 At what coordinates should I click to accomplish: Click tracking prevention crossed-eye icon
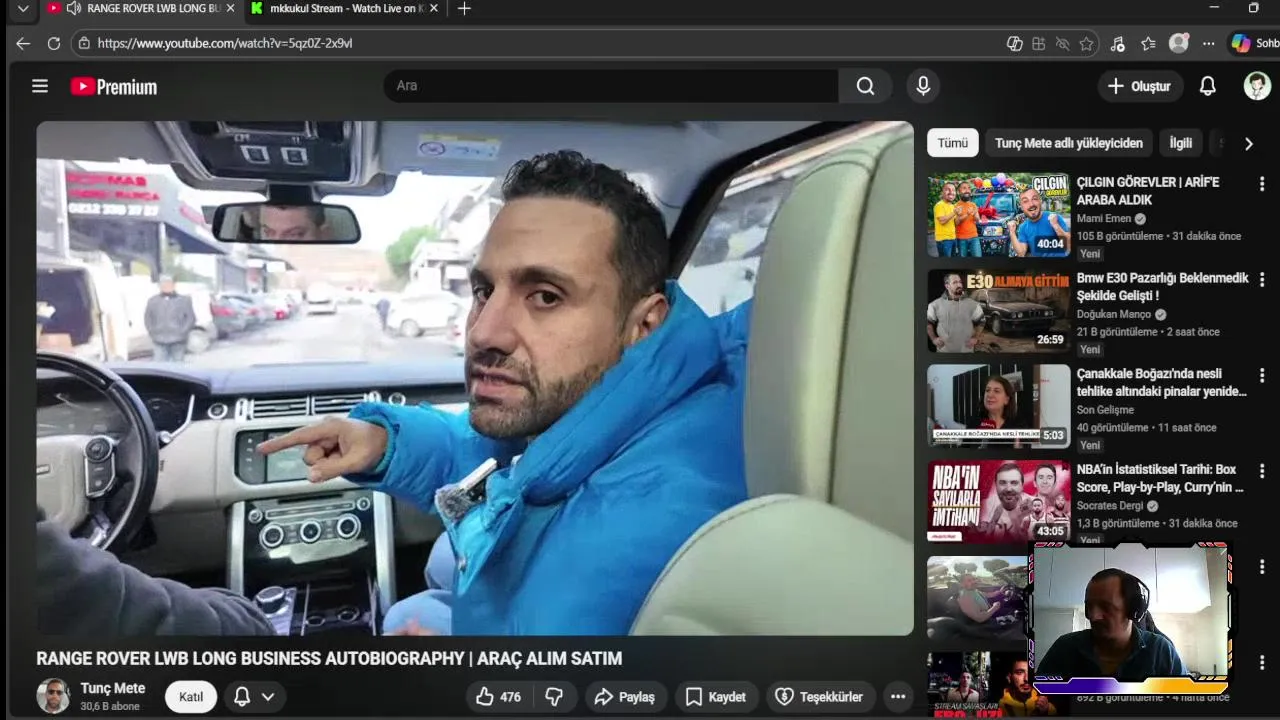point(1062,43)
